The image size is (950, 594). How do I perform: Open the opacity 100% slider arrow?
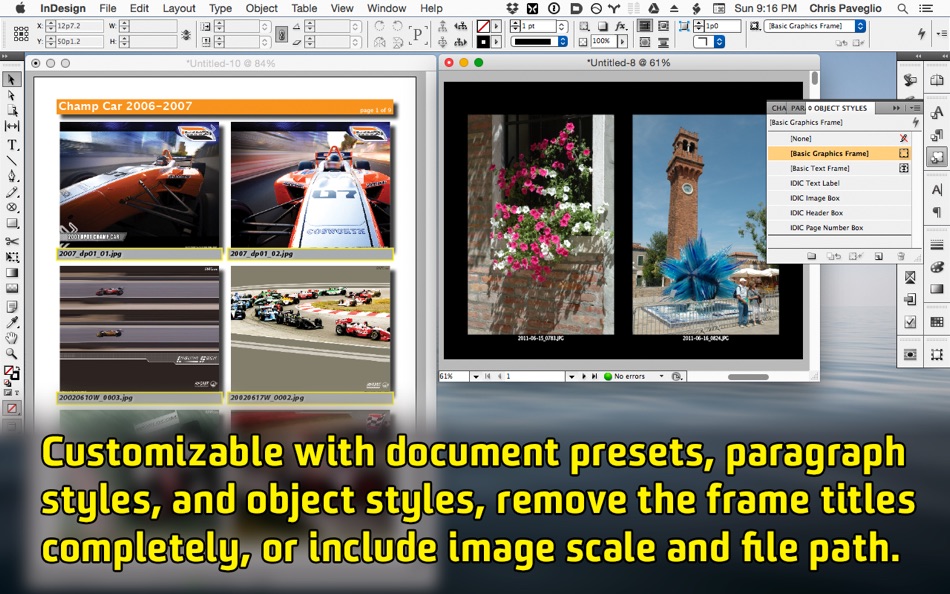click(x=622, y=42)
